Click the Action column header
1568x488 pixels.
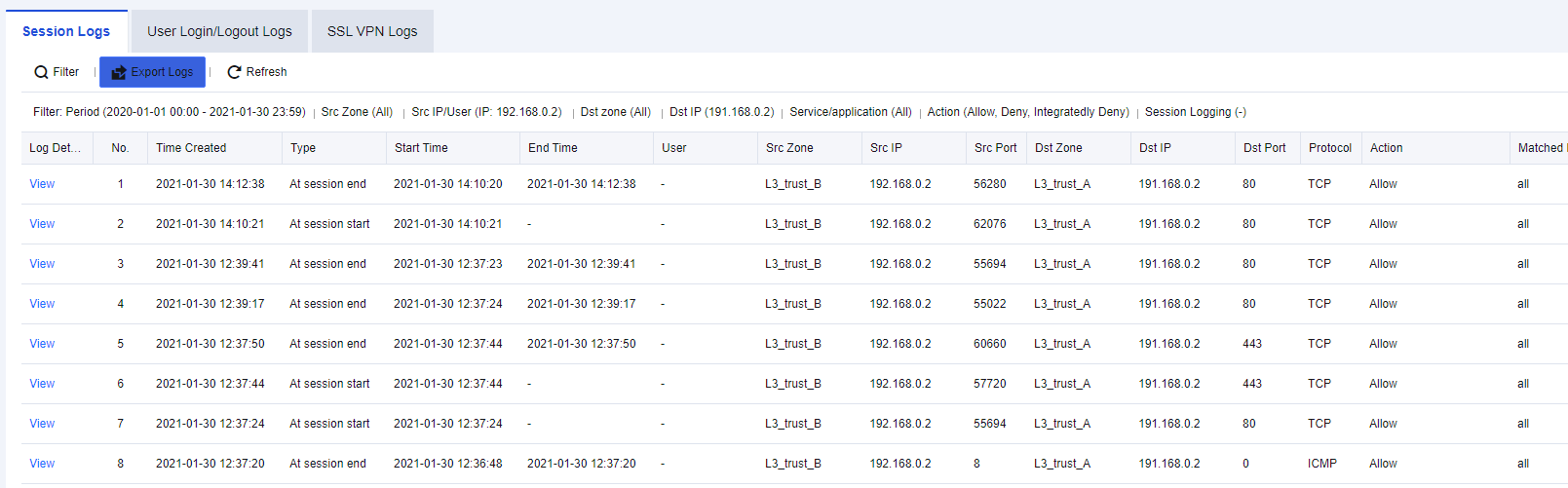[1386, 148]
